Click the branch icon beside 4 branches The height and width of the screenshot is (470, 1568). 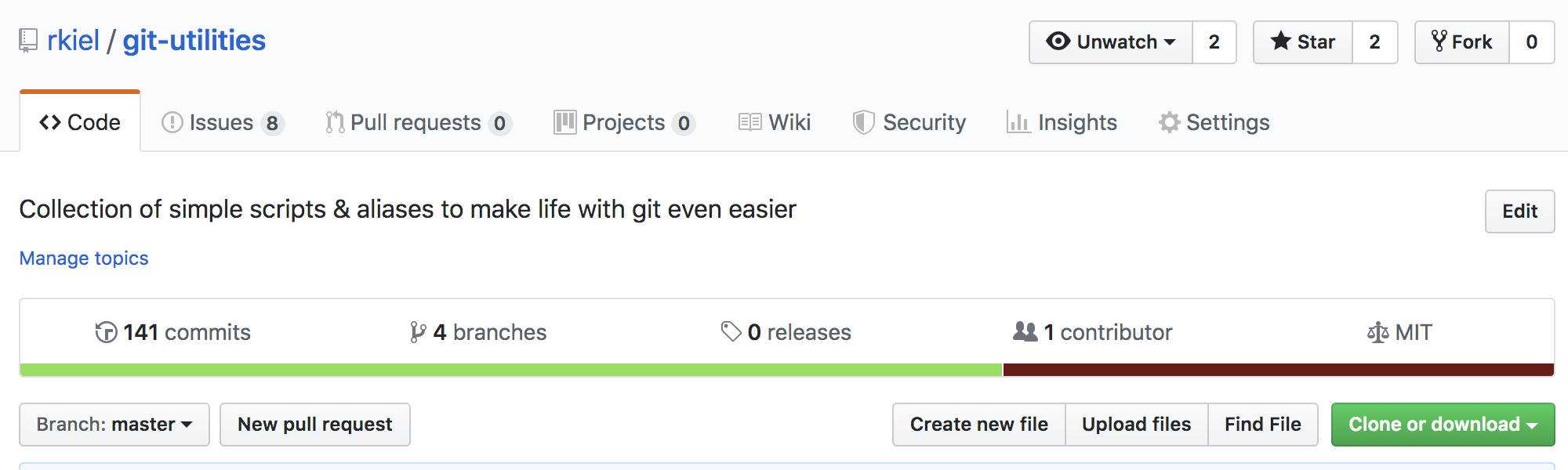(418, 332)
